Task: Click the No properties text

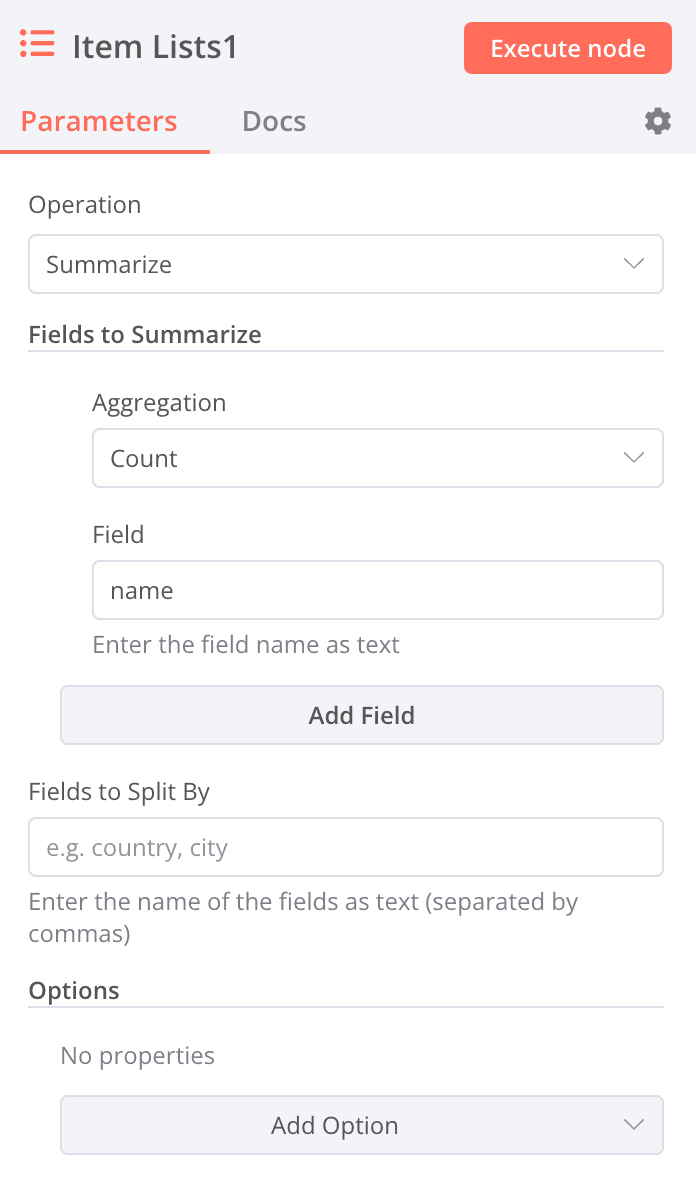Action: 138,1055
